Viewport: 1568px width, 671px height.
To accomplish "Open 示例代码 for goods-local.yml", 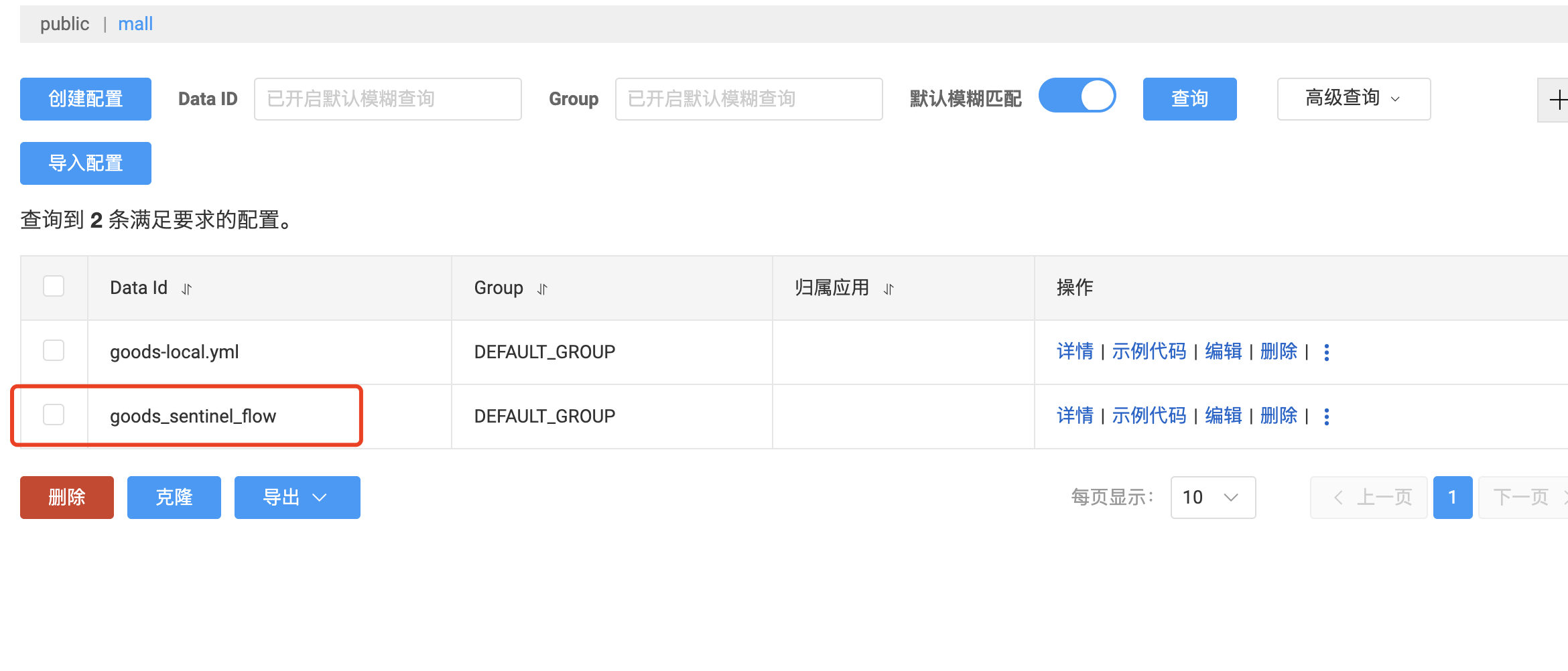I will click(x=1149, y=352).
